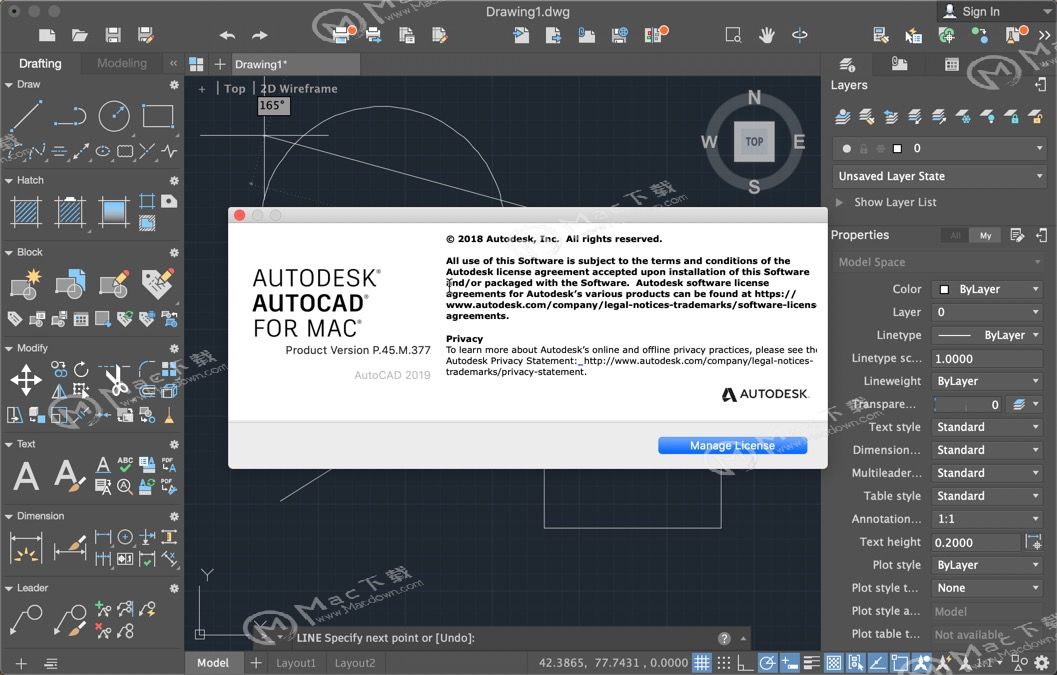The height and width of the screenshot is (675, 1057).
Task: Collapse the Draw panel section
Action: 9,85
